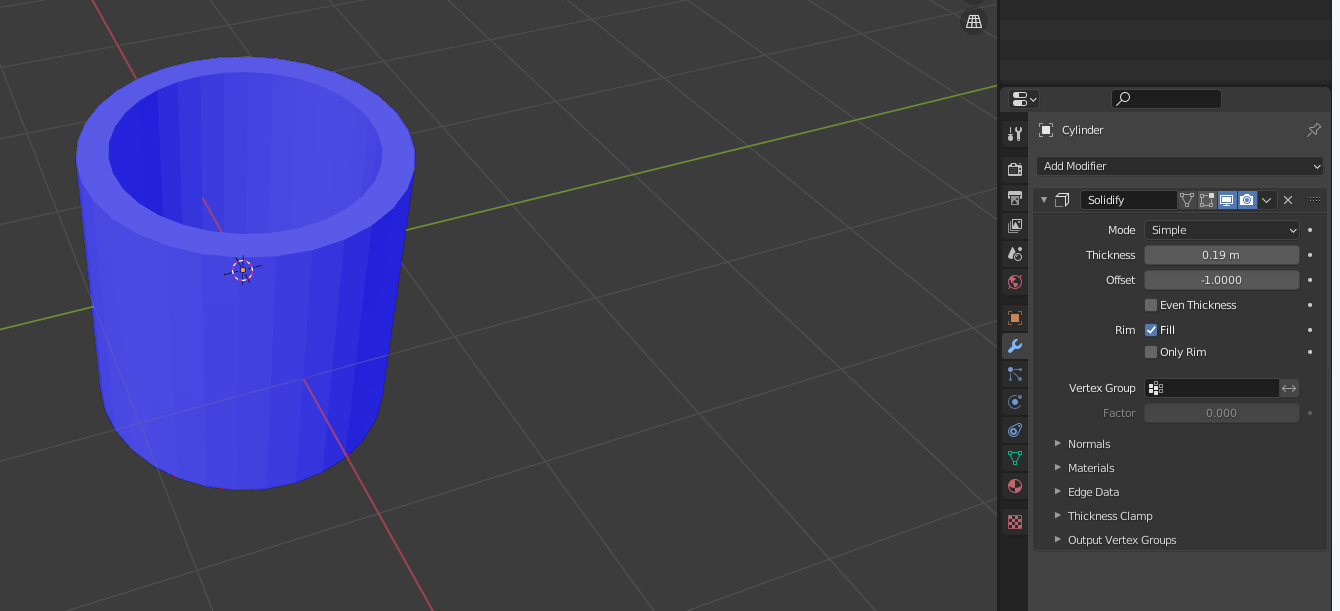The width and height of the screenshot is (1340, 611).
Task: Uncheck the Rim Fill checkbox
Action: tap(1151, 330)
